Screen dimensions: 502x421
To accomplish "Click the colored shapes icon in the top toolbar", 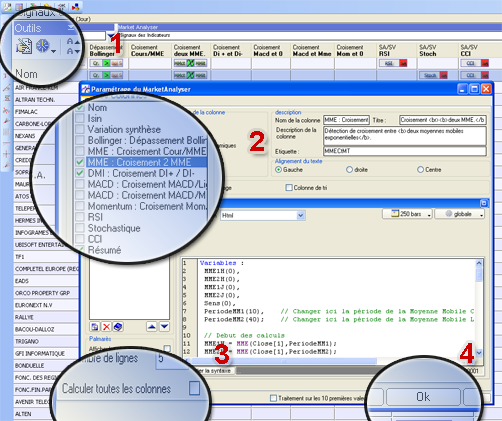I will (x=75, y=6).
